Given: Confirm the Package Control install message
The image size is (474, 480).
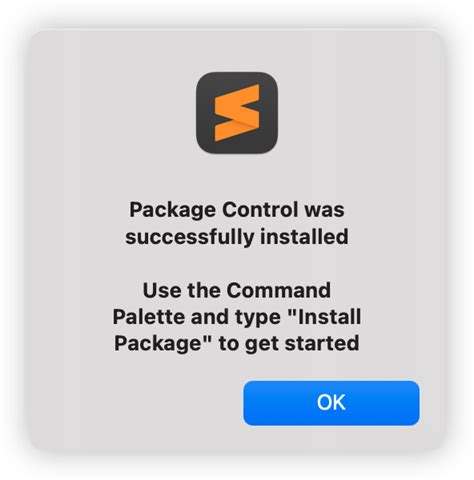Looking at the screenshot, I should [x=331, y=403].
